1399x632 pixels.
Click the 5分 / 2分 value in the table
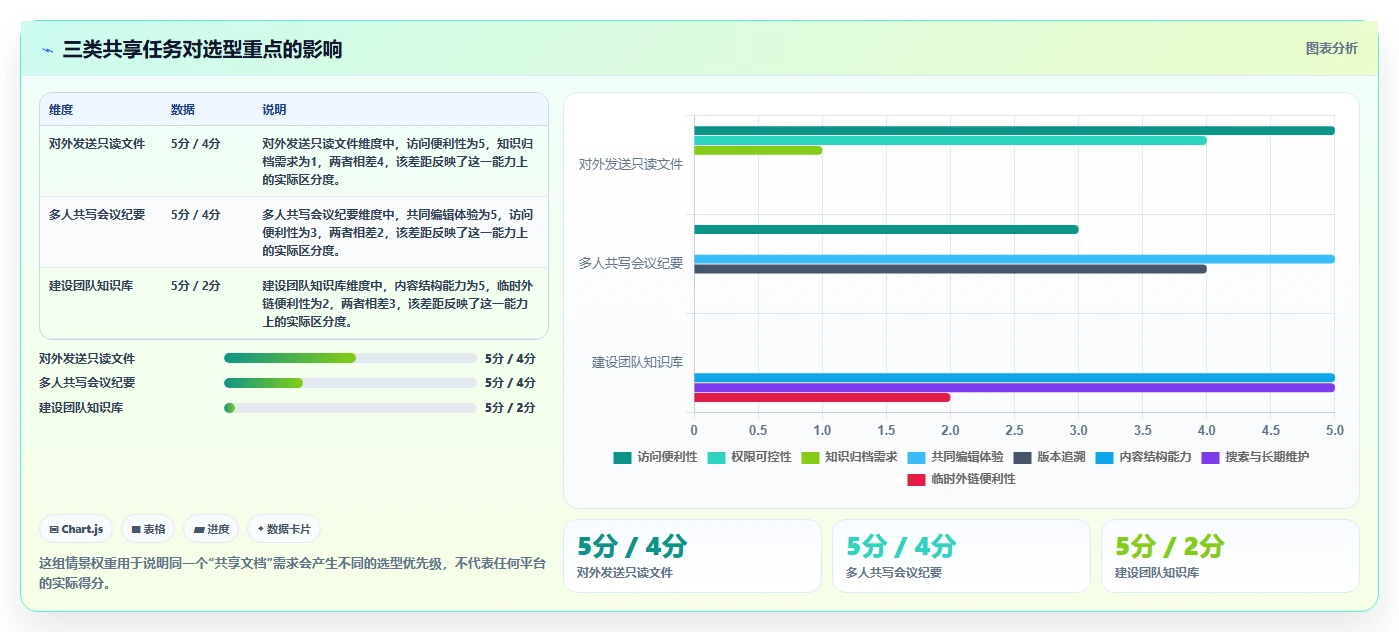pos(196,286)
